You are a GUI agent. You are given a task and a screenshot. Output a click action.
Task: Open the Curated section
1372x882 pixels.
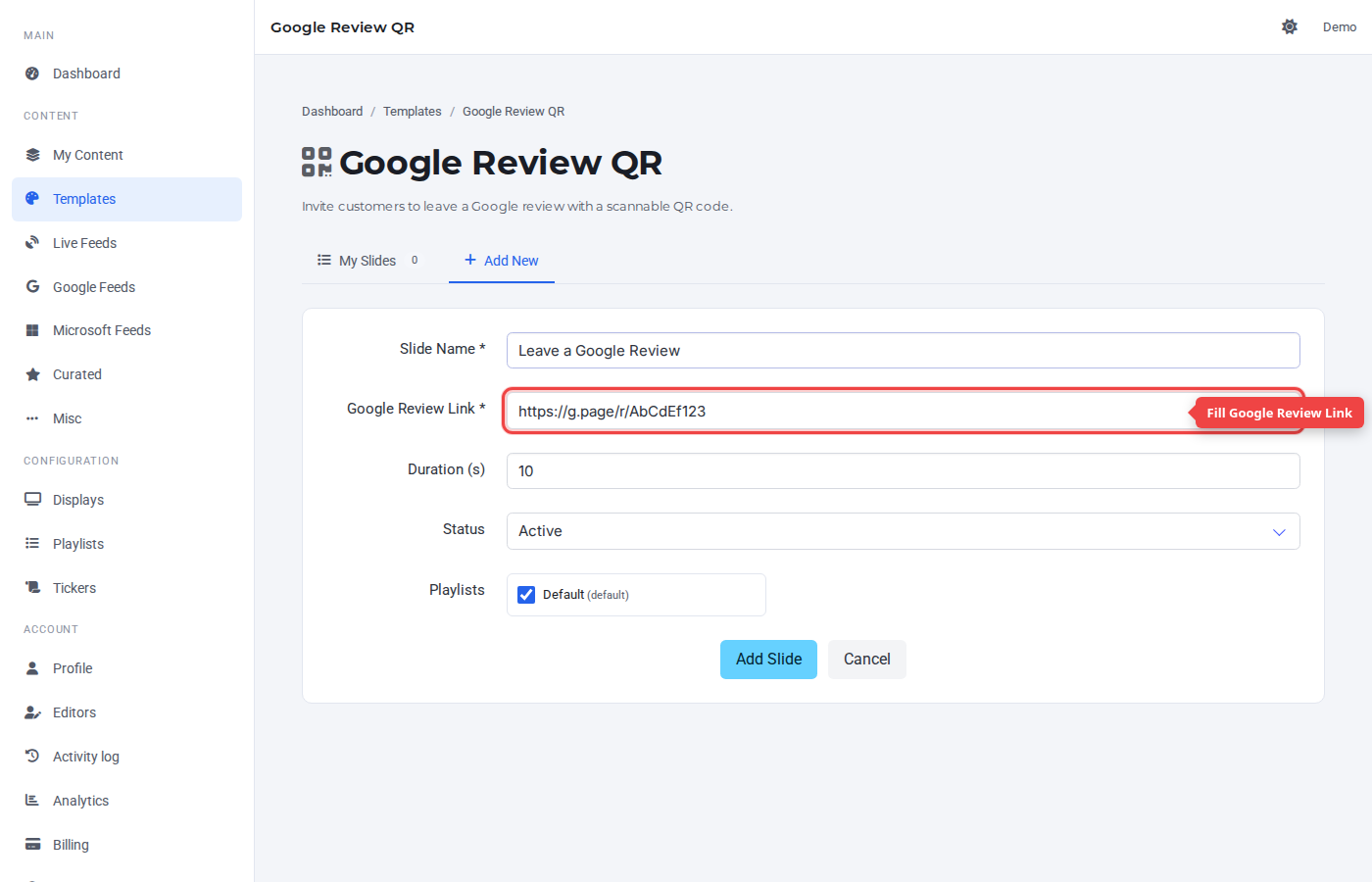[x=126, y=374]
